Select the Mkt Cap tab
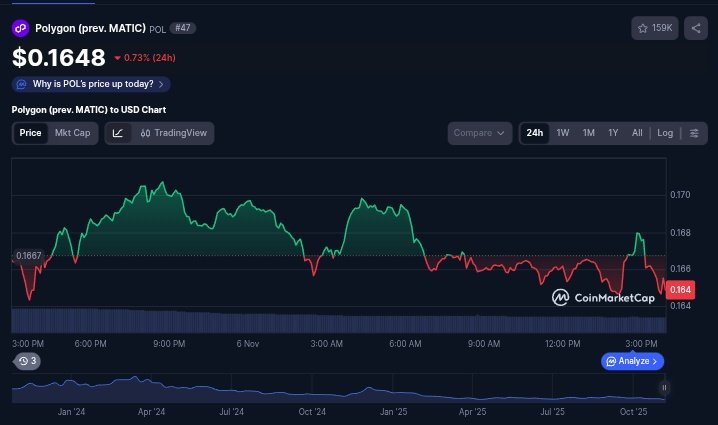Screen dimensions: 718x425 pos(72,133)
